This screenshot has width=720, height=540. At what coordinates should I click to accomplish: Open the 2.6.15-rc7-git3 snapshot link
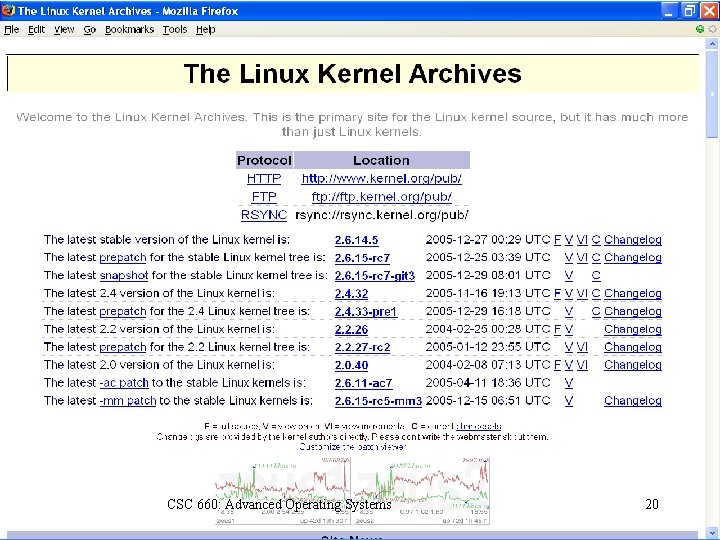coord(375,276)
